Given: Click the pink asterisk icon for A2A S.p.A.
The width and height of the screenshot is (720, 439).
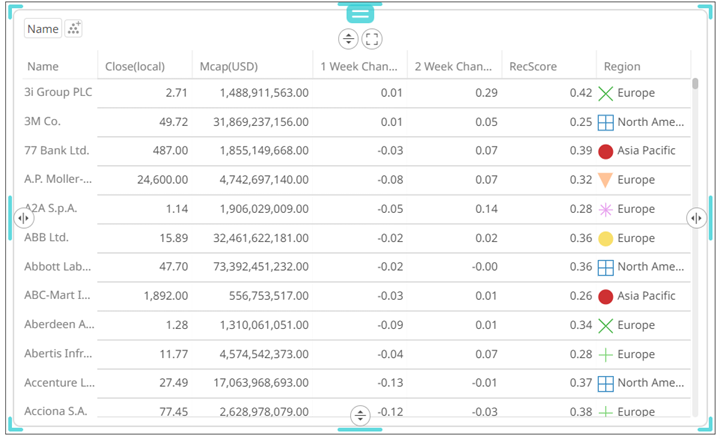Looking at the screenshot, I should 605,210.
